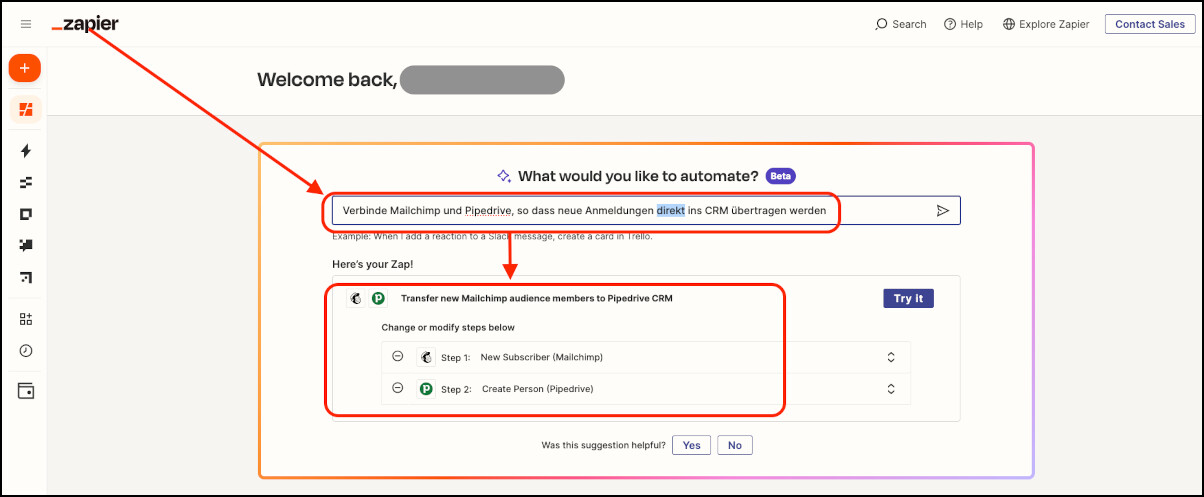Open the Tables icon in sidebar

[x=26, y=182]
